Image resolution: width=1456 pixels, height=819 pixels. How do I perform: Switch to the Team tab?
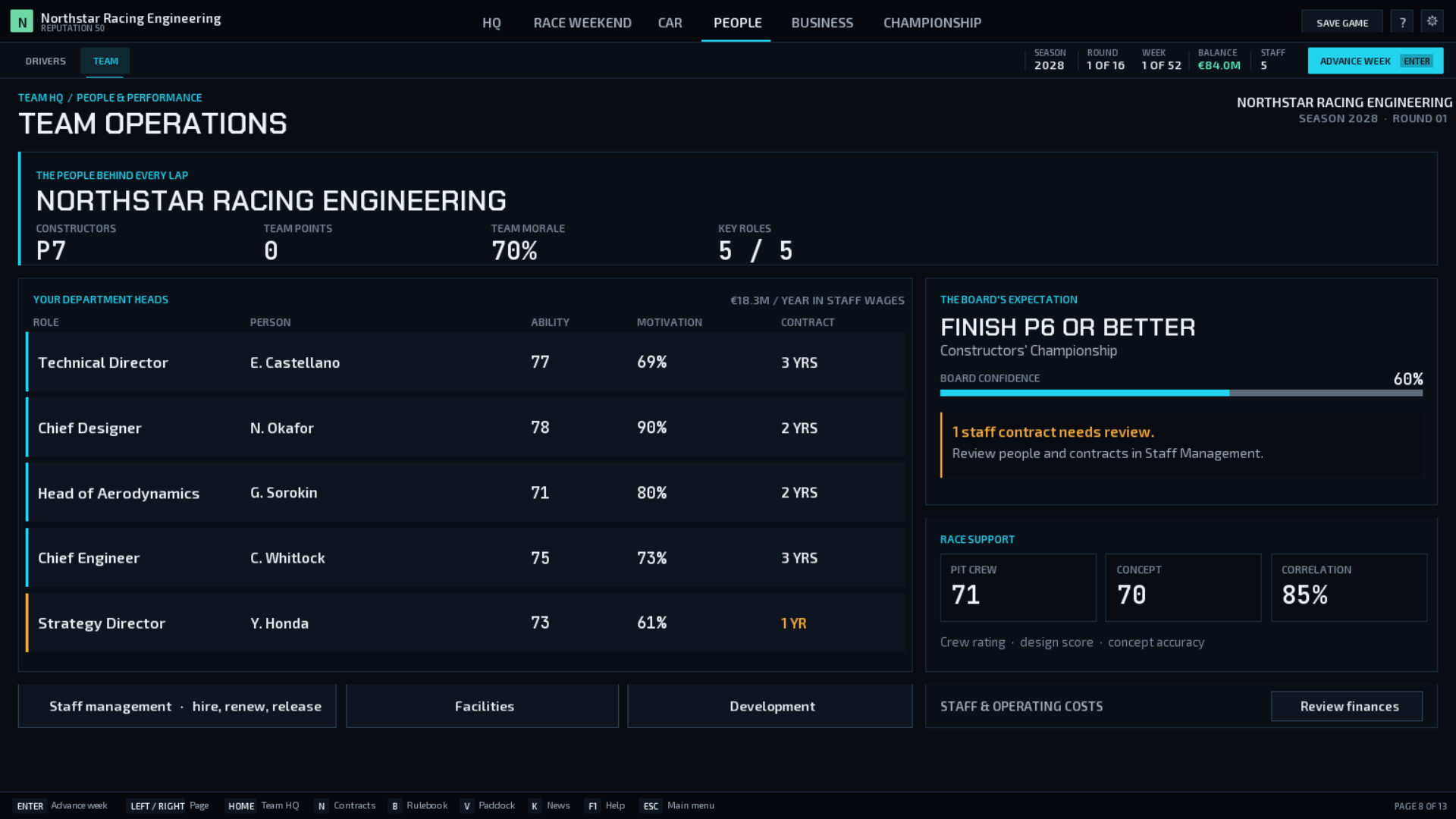coord(105,61)
